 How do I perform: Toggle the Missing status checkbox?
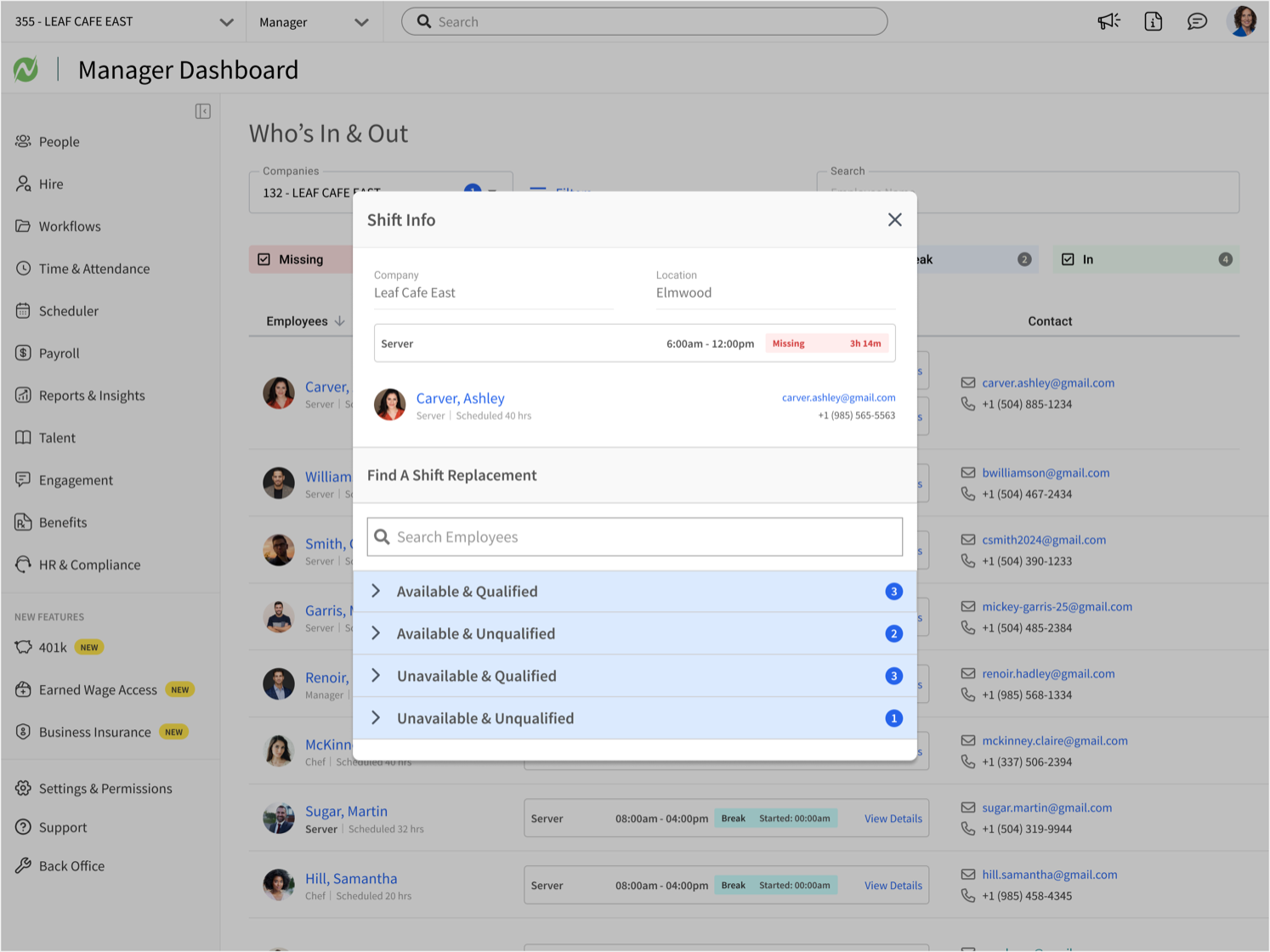point(264,259)
